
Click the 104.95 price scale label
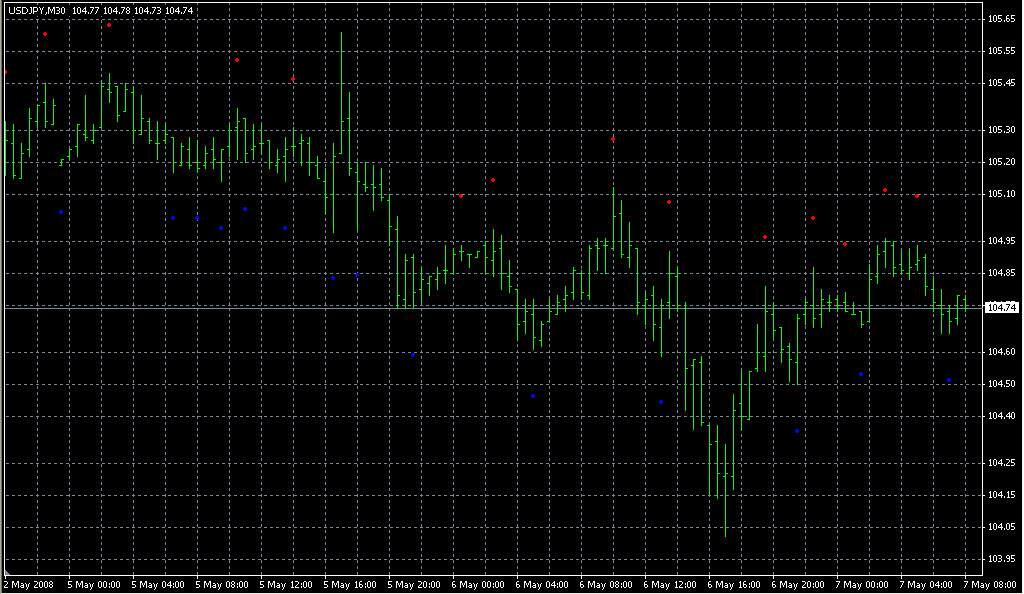[x=1001, y=241]
